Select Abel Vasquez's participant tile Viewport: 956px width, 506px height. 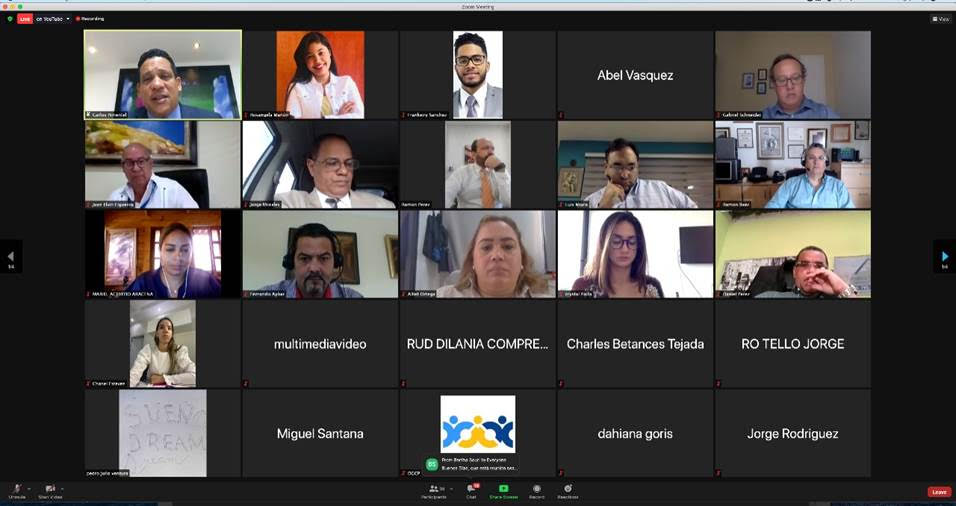click(635, 75)
